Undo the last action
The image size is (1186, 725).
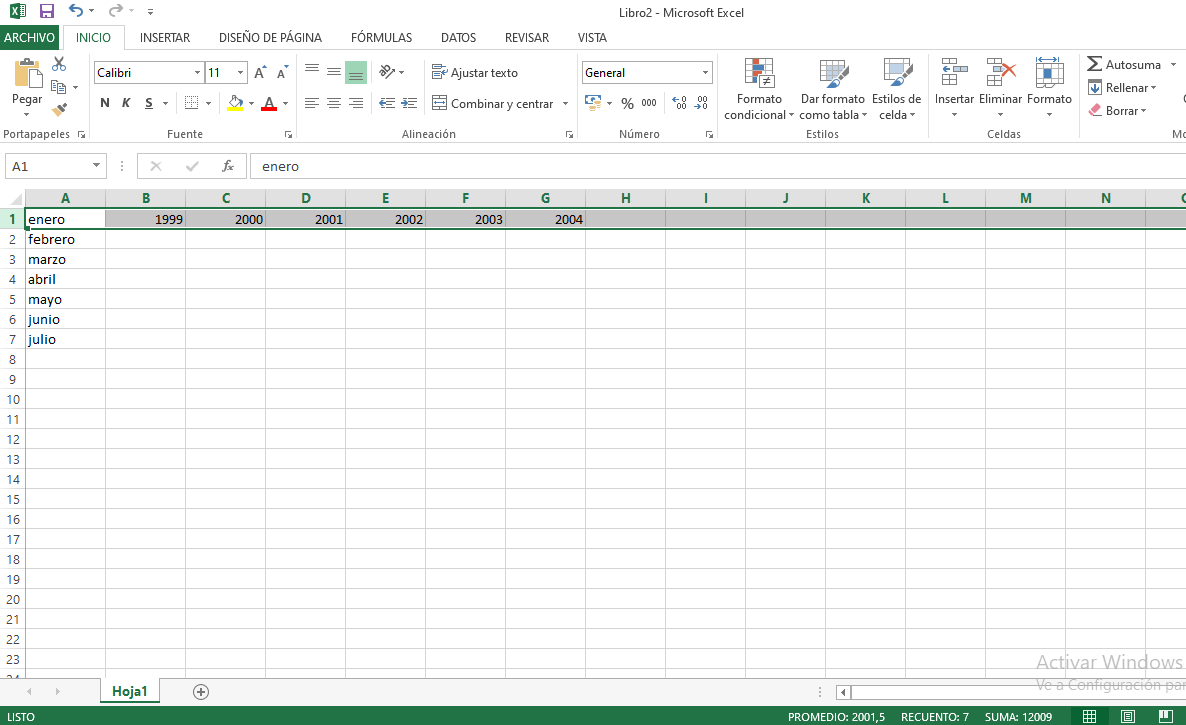76,11
